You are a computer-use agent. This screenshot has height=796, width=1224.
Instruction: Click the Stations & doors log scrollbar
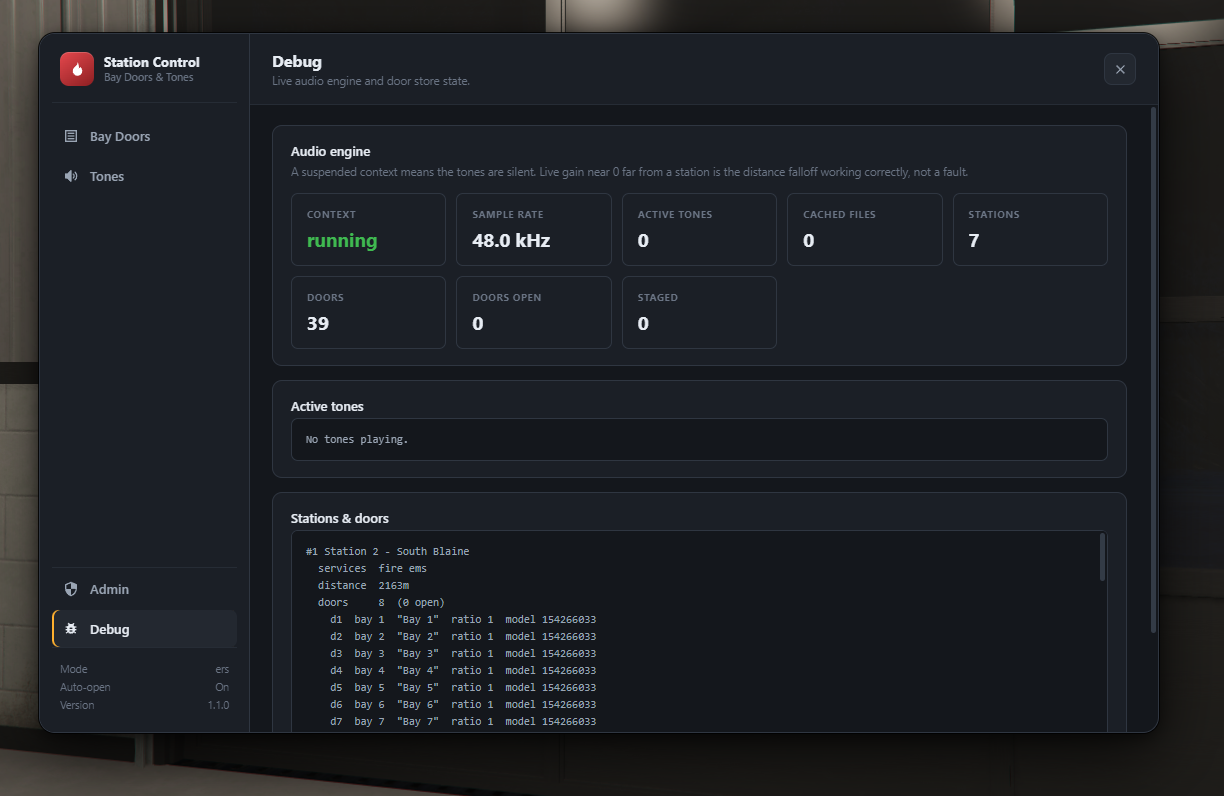point(1102,557)
